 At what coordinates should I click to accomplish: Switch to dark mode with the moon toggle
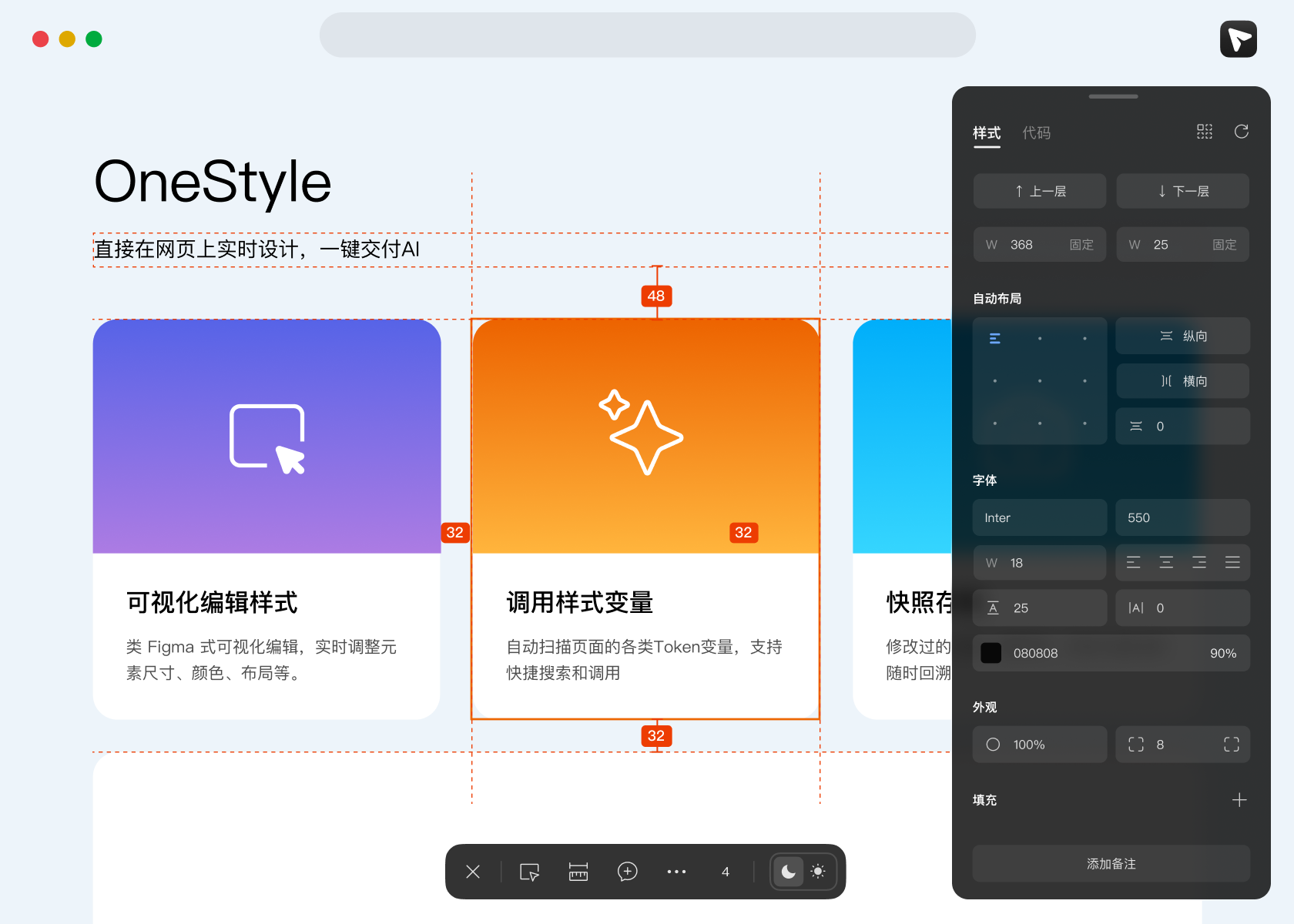[x=789, y=872]
